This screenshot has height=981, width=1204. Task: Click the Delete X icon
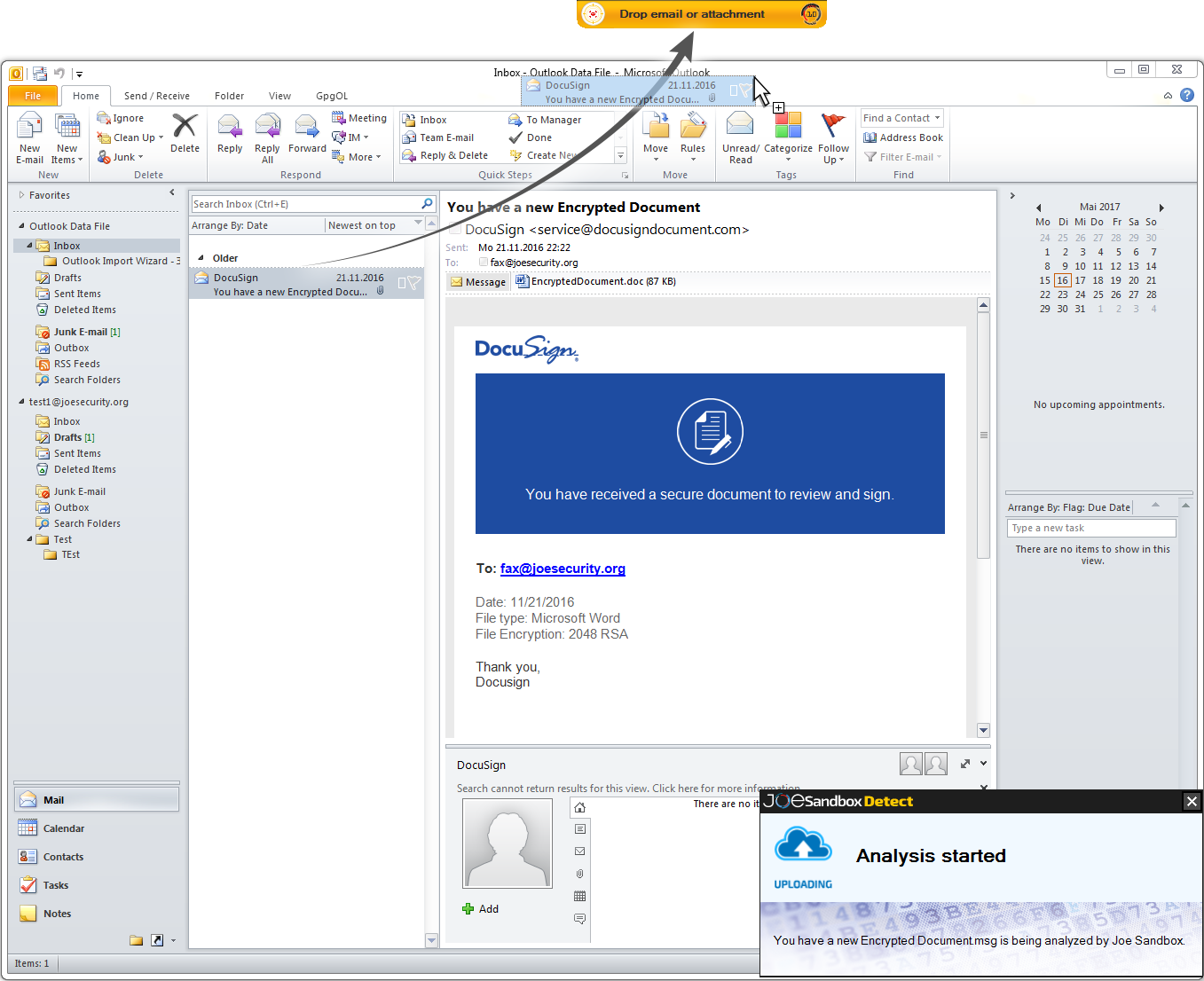pos(185,125)
